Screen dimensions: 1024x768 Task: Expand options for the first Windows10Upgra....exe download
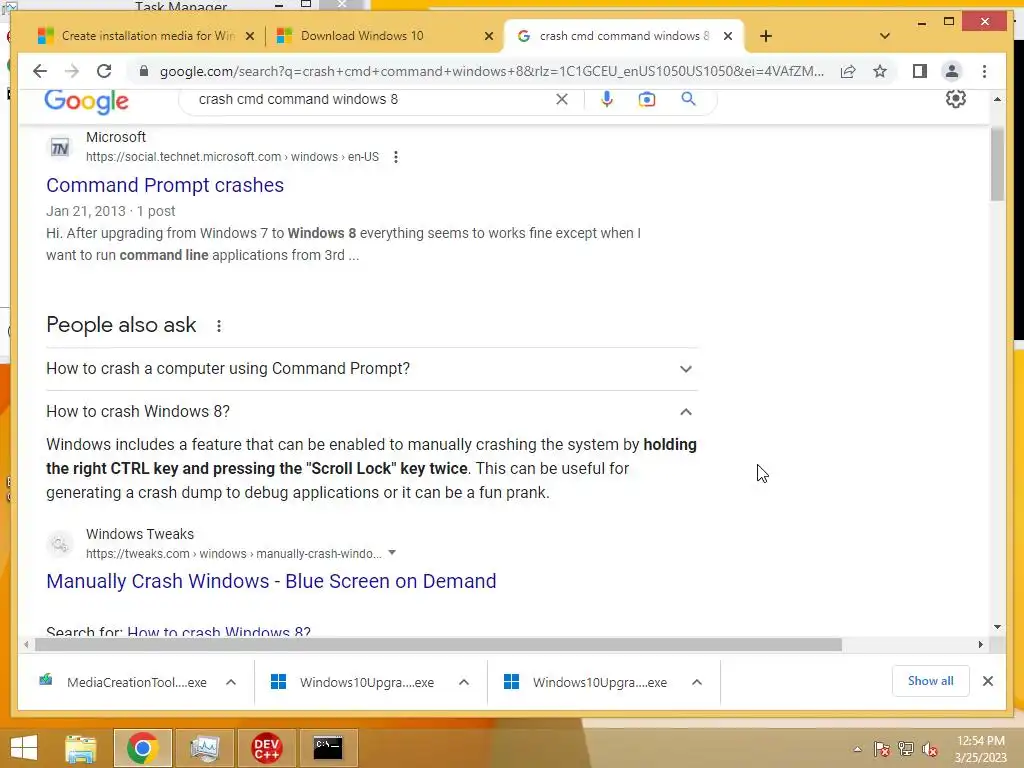pos(464,682)
